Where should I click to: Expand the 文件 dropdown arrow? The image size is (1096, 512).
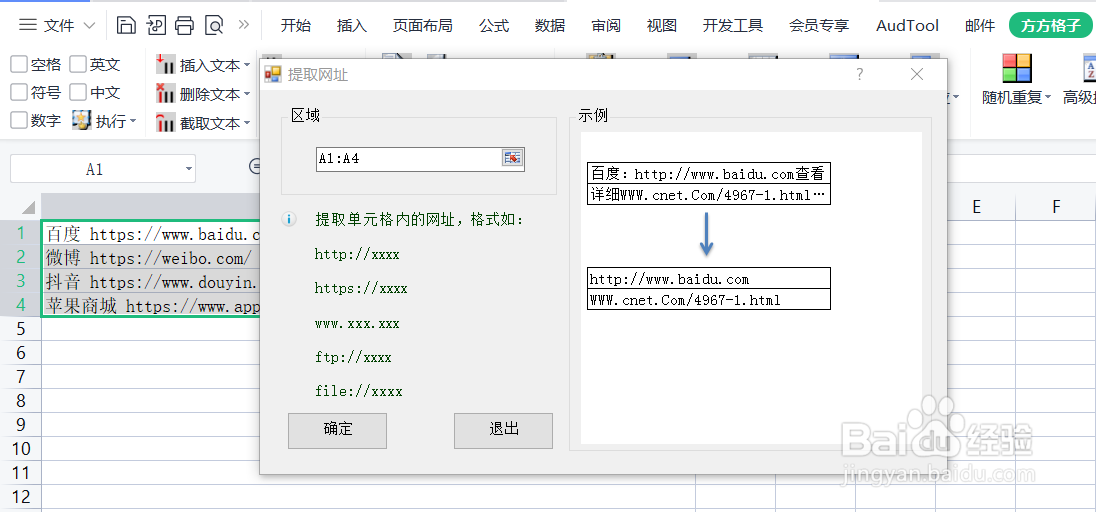(x=89, y=26)
